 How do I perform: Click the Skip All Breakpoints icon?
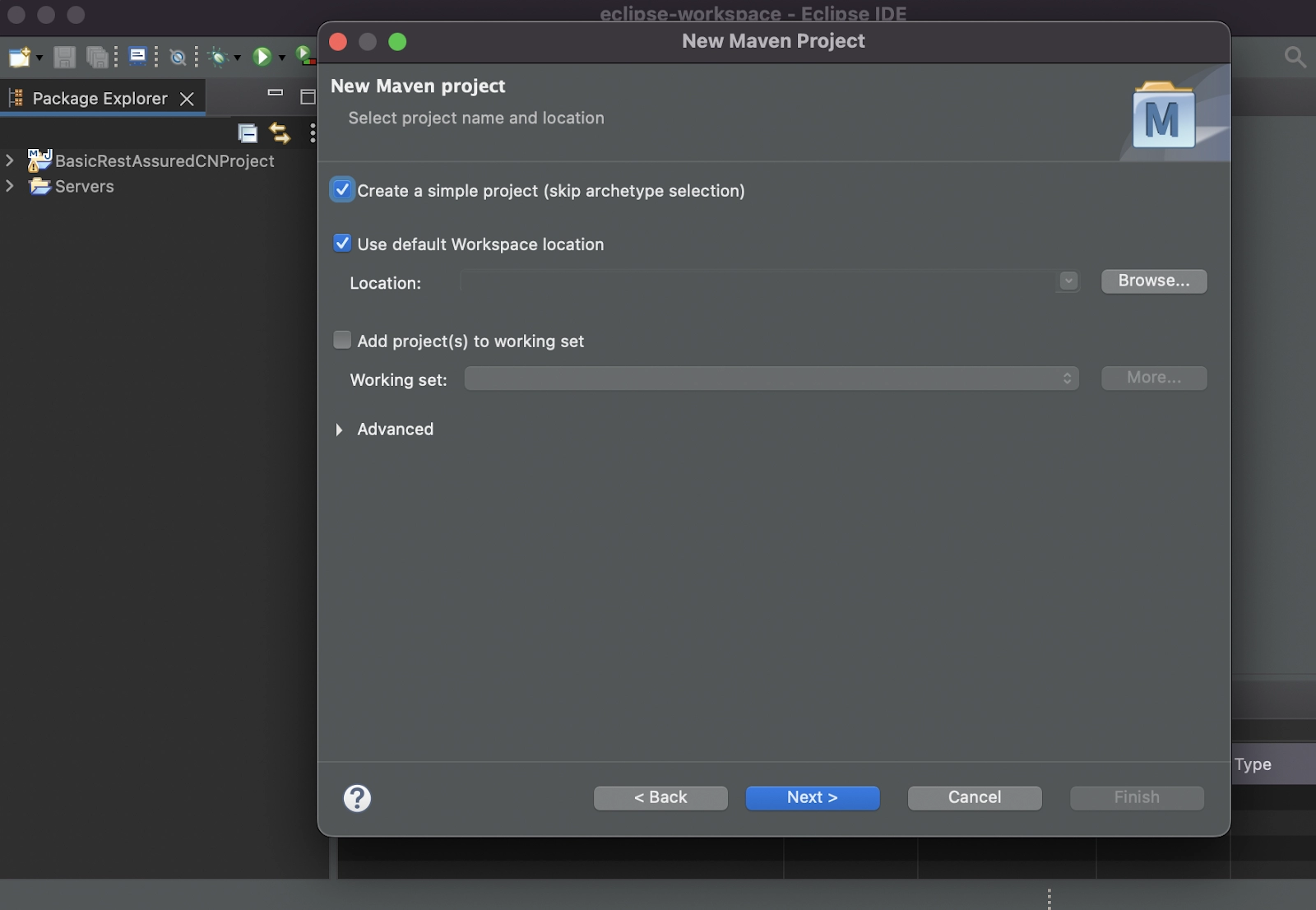(178, 57)
